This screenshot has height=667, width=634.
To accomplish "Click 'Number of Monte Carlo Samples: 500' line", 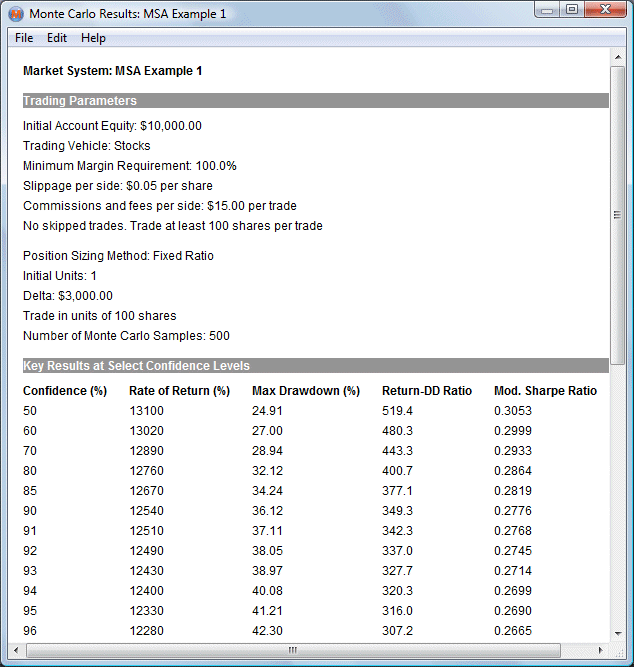I will (x=126, y=336).
